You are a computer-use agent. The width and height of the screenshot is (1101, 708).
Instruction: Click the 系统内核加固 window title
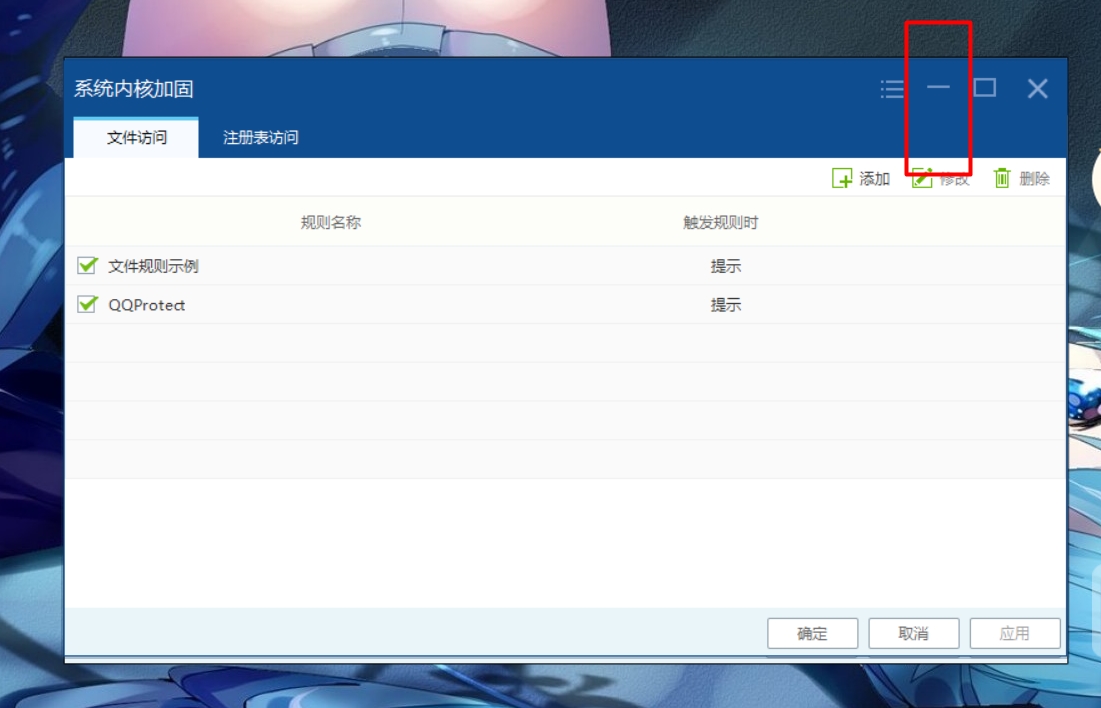133,89
